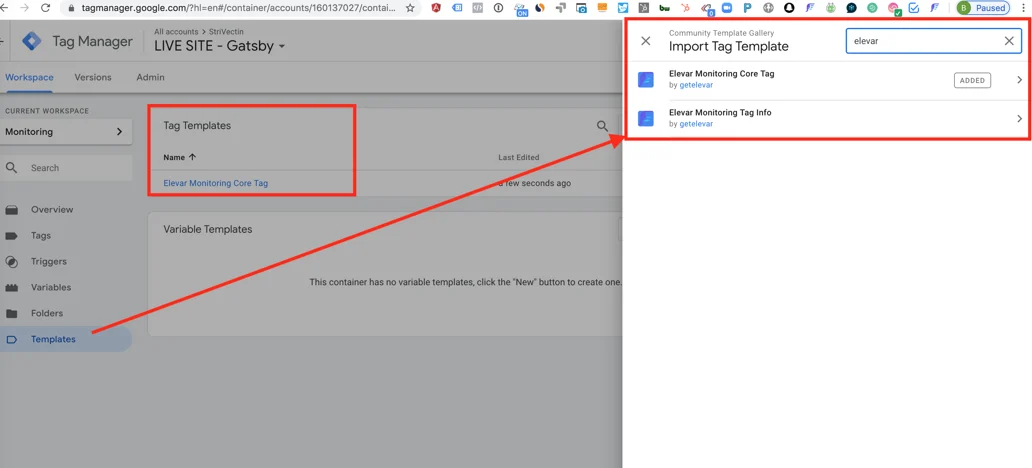Viewport: 1032px width, 468px height.
Task: Click the Last Edited column header
Action: (x=519, y=157)
